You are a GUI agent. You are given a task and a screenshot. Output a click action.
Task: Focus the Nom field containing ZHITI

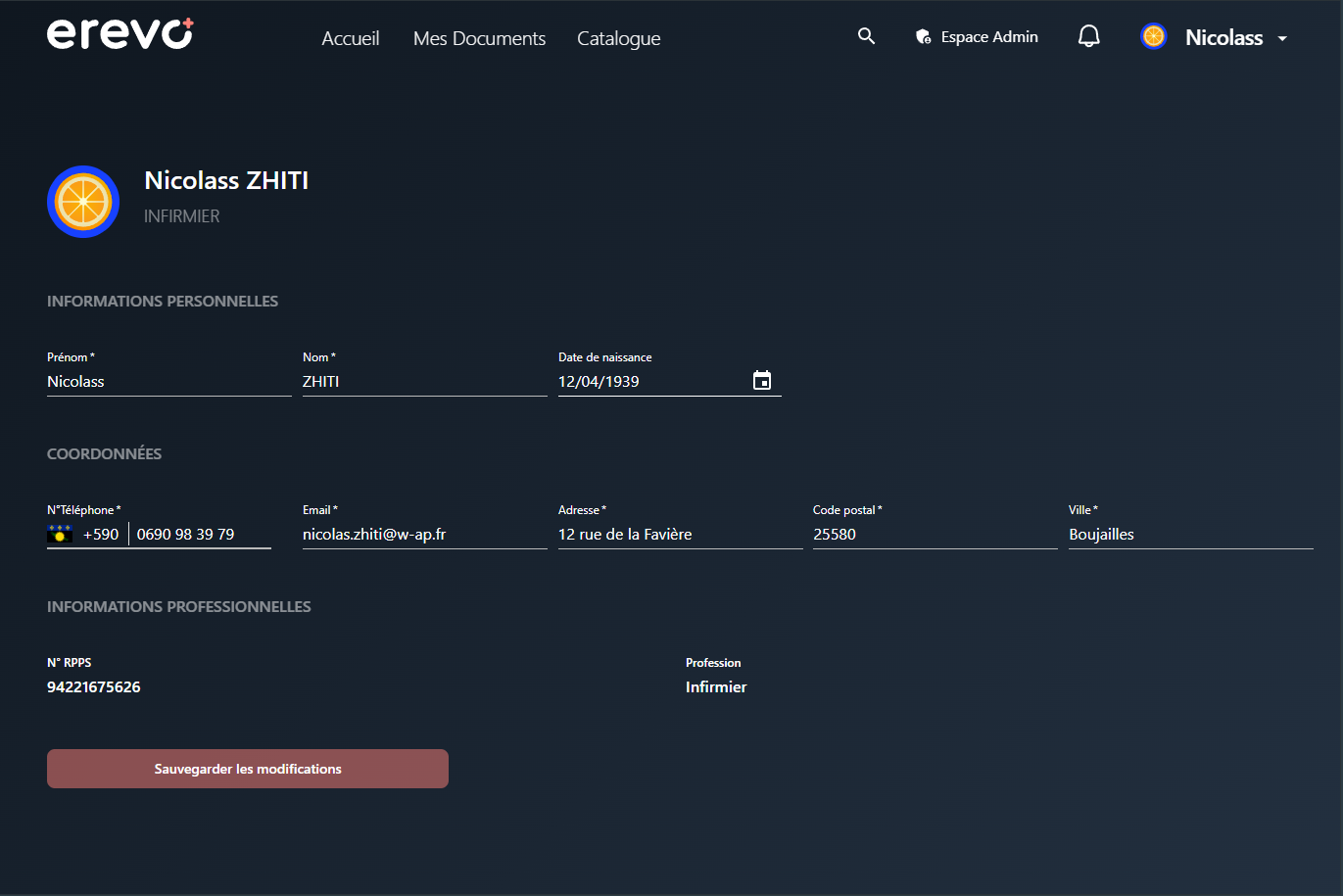pyautogui.click(x=425, y=382)
